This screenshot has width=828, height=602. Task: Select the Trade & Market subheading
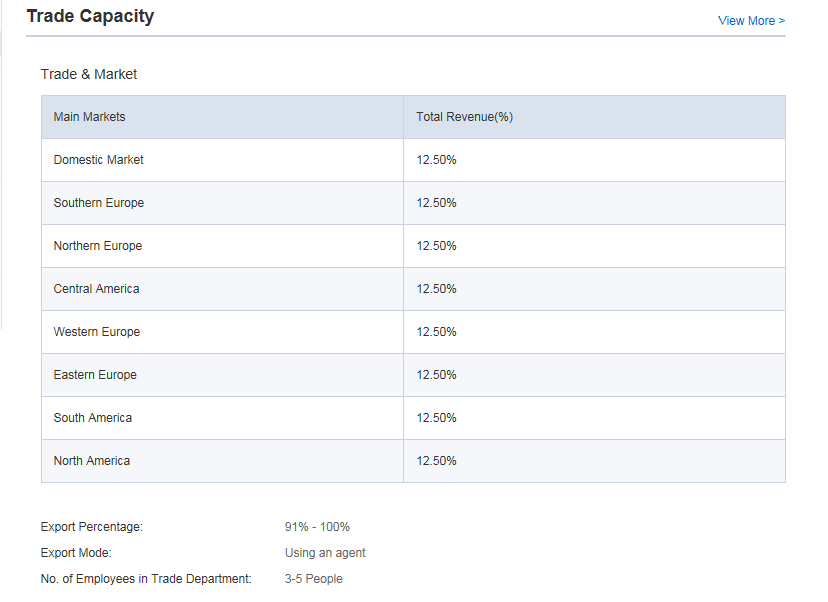pyautogui.click(x=89, y=74)
